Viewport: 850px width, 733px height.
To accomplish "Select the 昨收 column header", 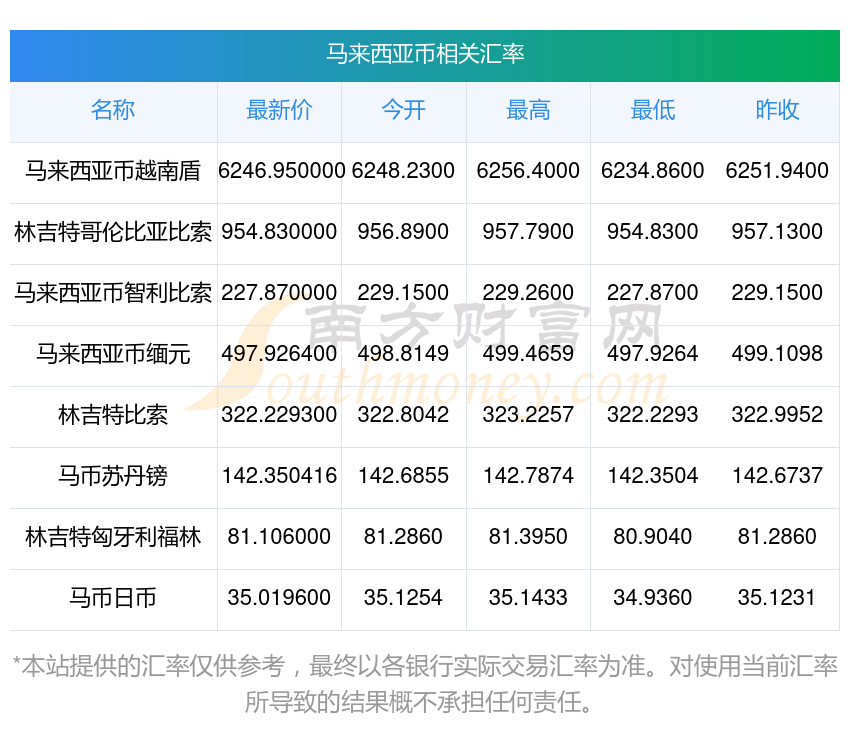I will click(777, 110).
